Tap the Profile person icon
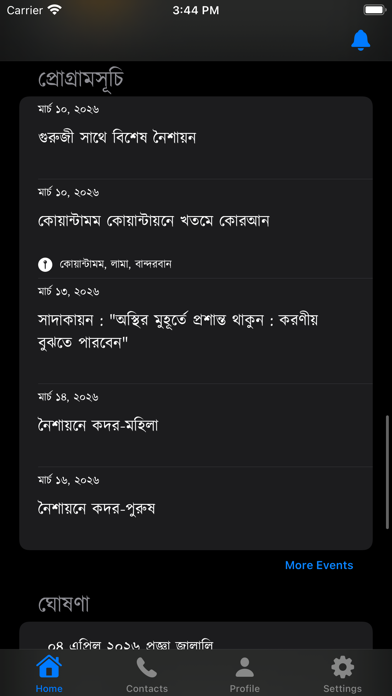The height and width of the screenshot is (696, 392). click(x=245, y=667)
